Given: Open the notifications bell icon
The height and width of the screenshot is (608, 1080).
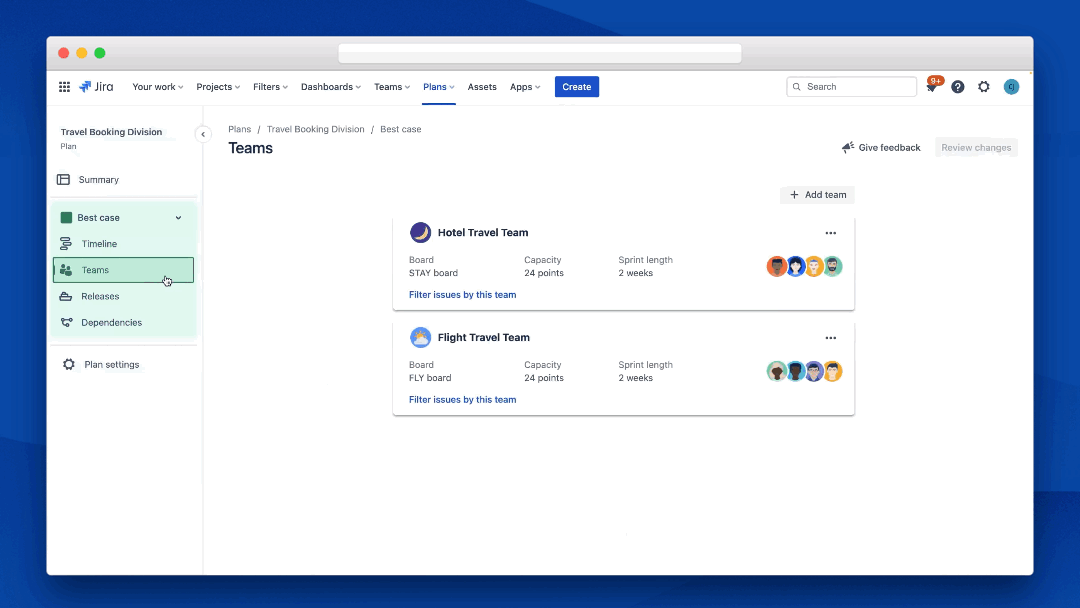Looking at the screenshot, I should (x=930, y=87).
